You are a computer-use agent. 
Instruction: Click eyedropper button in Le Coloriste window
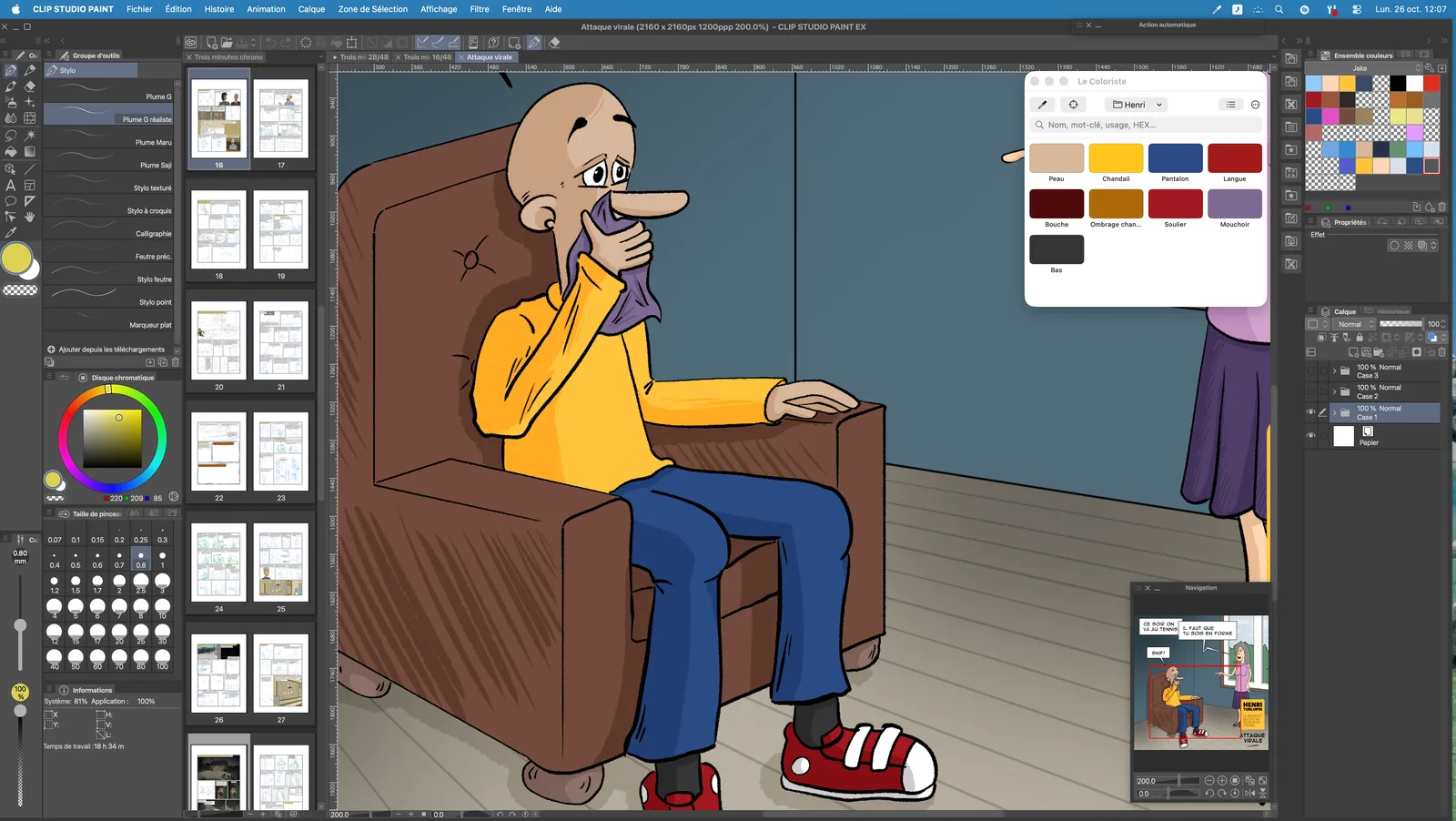click(x=1043, y=105)
